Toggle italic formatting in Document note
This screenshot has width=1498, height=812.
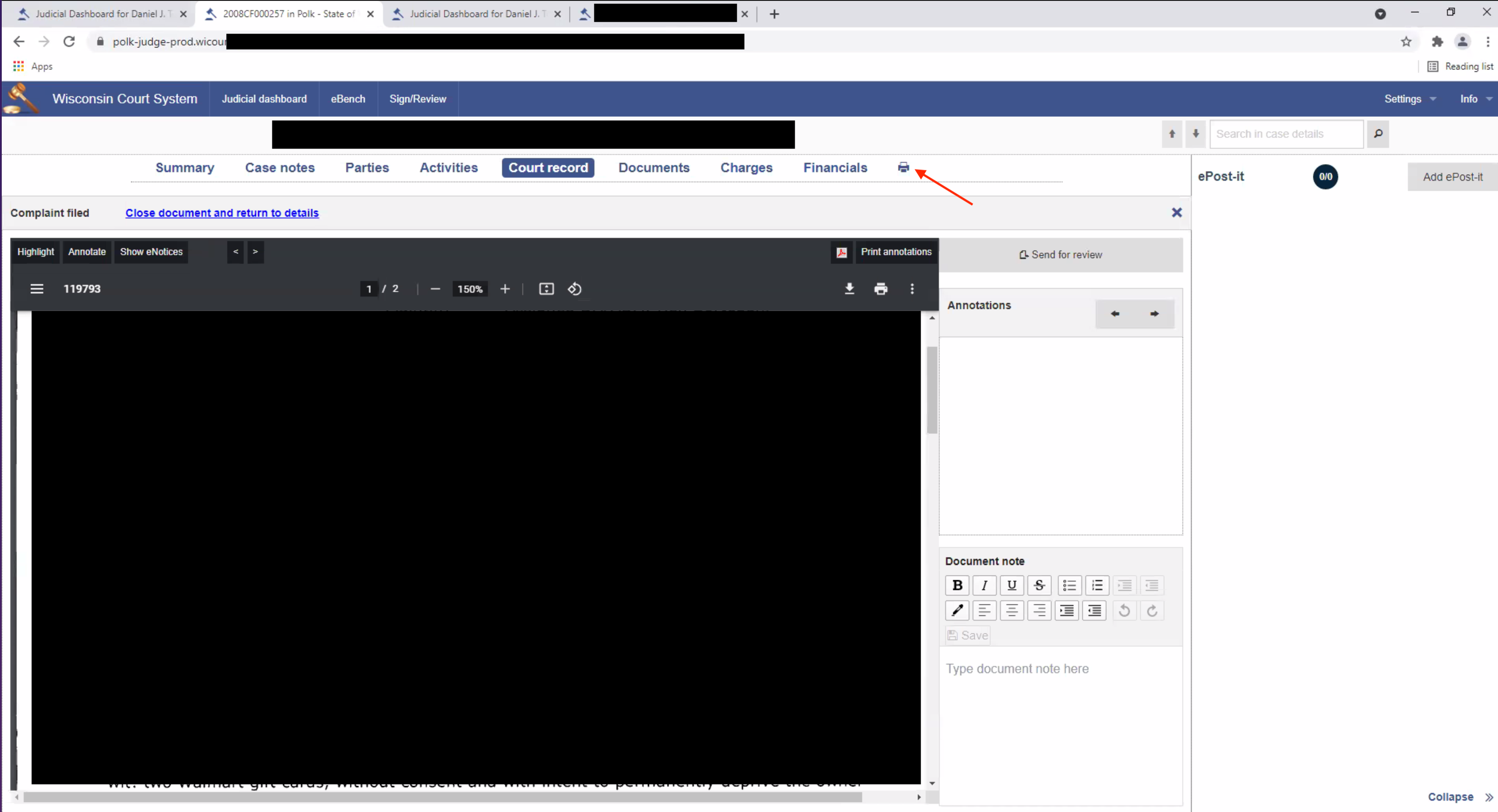pos(985,585)
